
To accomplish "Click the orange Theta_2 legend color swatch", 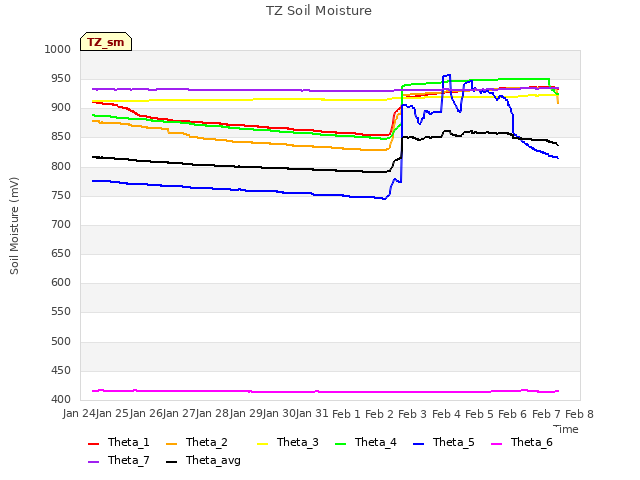I will tap(171, 443).
